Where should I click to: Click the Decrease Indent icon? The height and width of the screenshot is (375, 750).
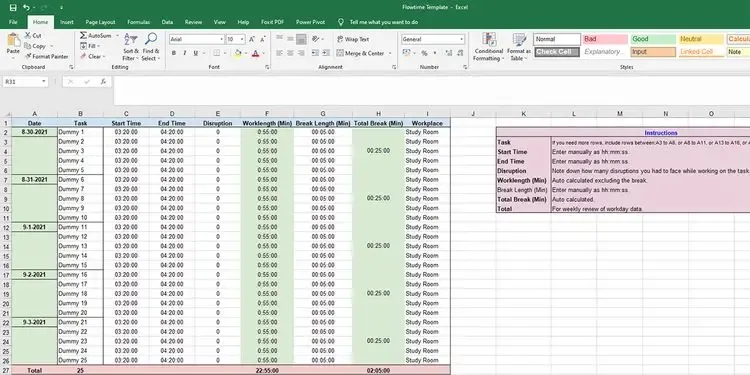(x=315, y=53)
